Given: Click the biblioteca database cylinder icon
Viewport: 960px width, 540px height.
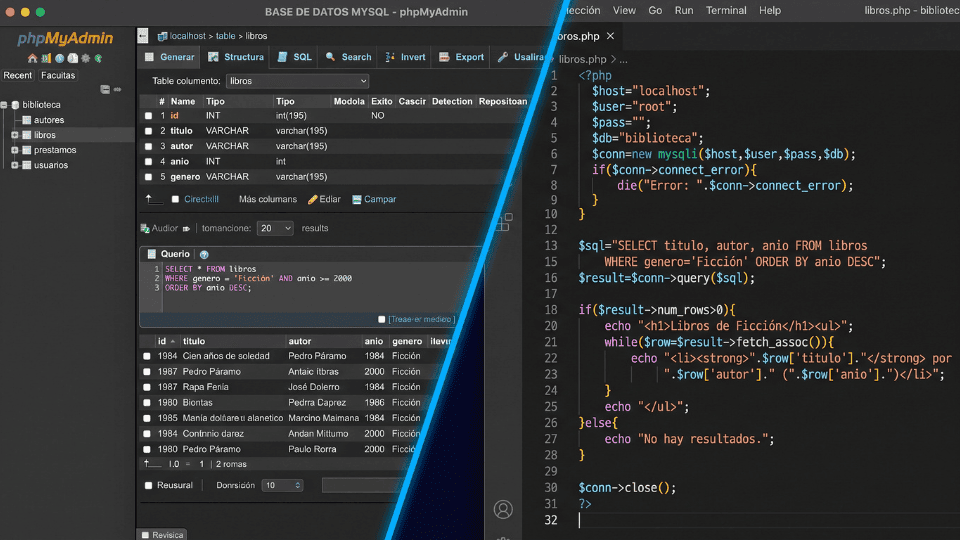Looking at the screenshot, I should pos(15,105).
